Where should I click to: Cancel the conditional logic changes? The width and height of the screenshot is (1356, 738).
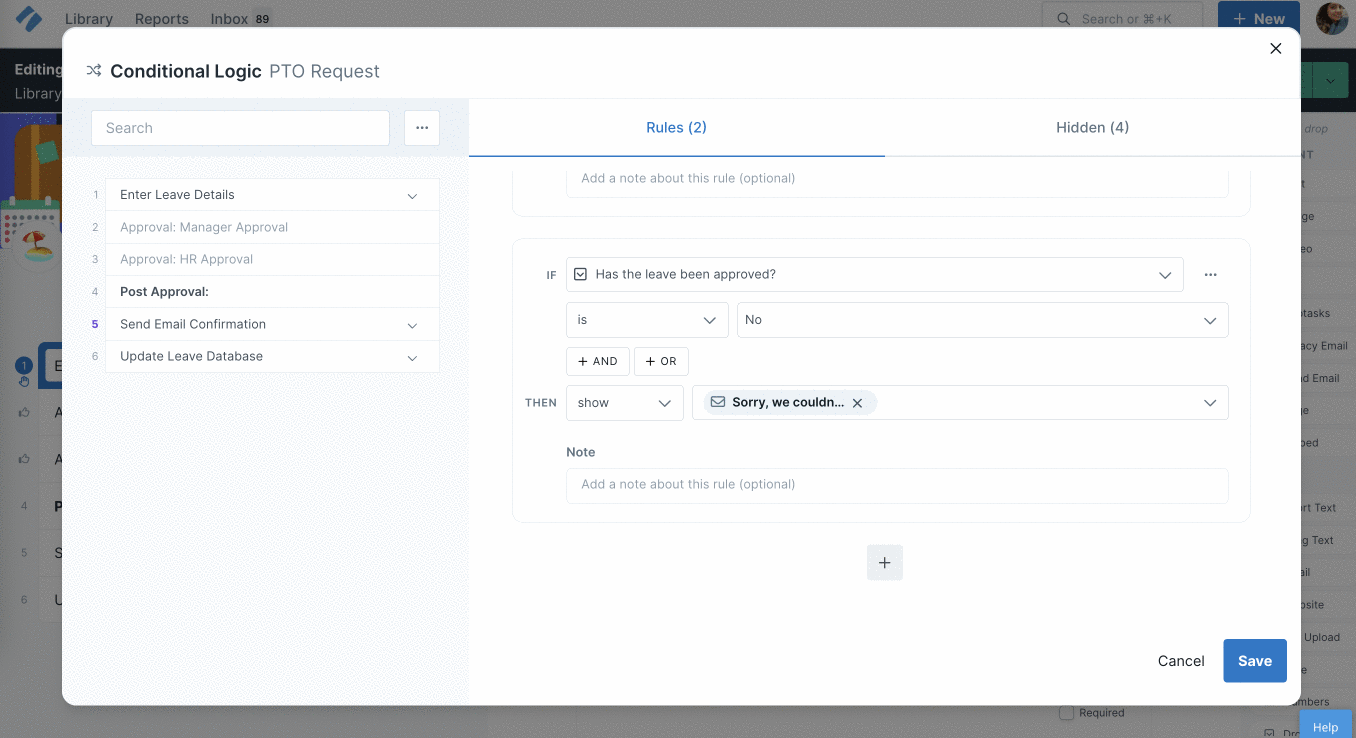(1181, 660)
